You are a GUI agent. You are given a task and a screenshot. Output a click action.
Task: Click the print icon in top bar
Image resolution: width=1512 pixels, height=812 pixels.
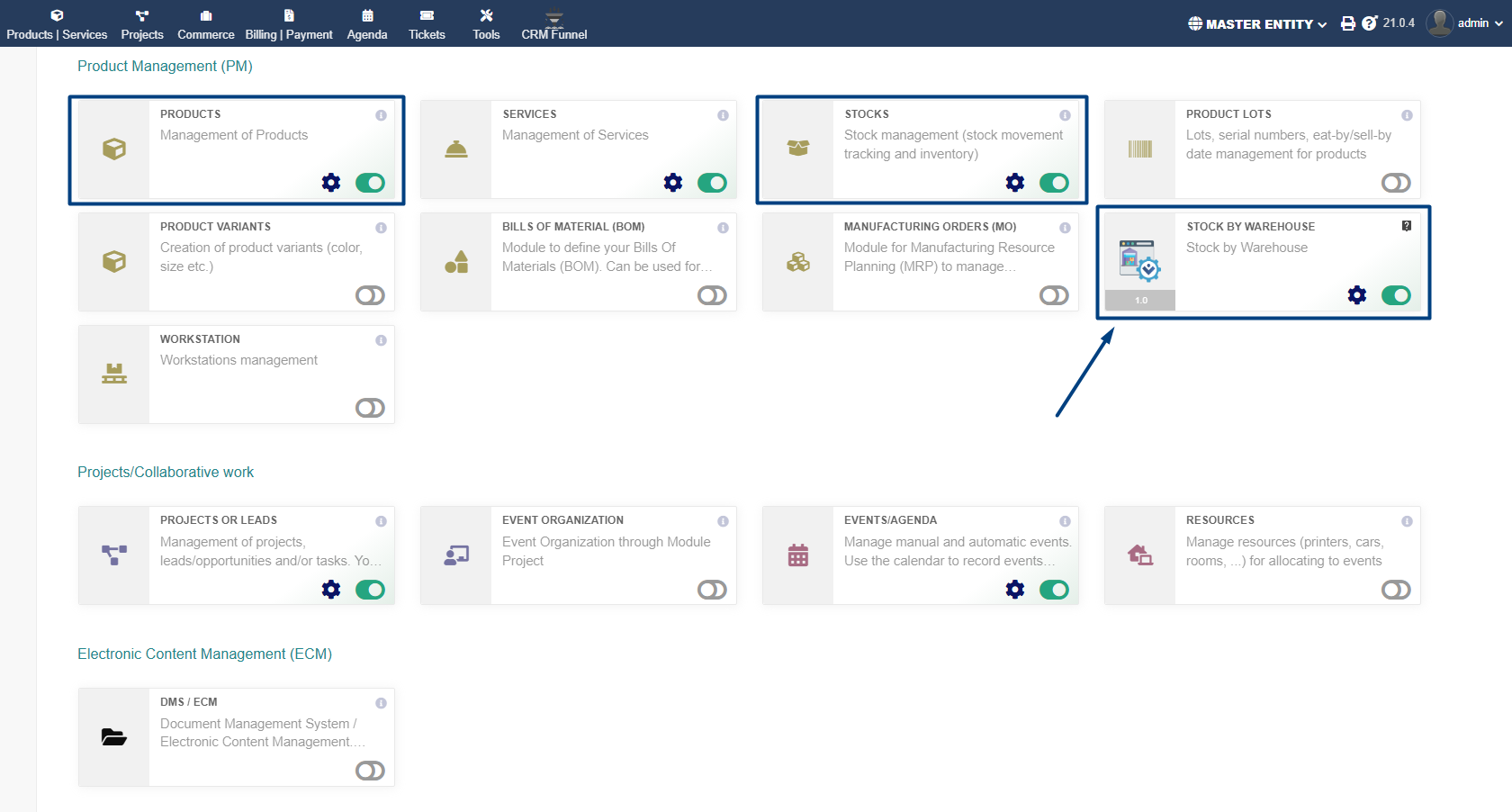1347,23
